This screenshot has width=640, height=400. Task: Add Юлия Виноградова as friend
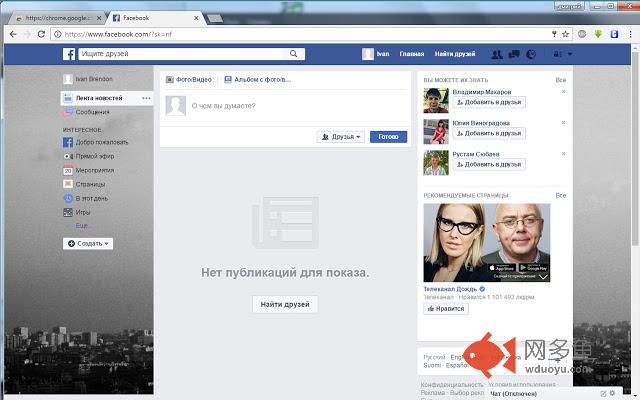[489, 133]
